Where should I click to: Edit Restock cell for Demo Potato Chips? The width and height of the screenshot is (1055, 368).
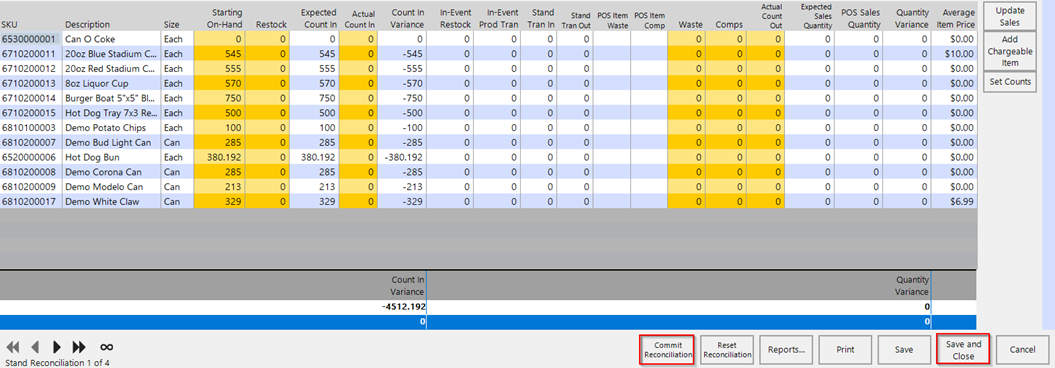point(267,127)
